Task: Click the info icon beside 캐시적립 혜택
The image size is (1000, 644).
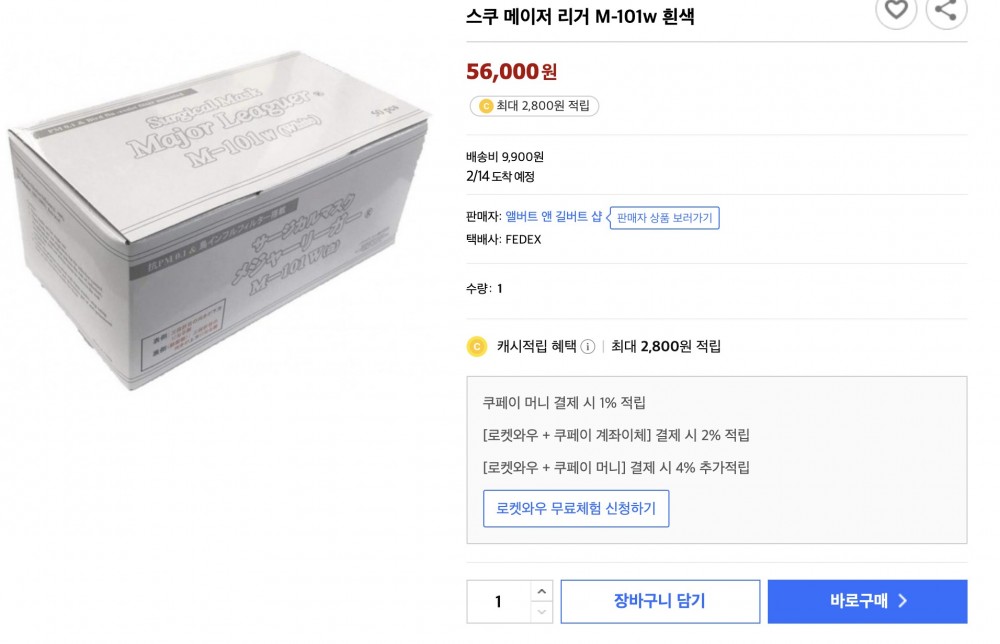Action: (588, 347)
